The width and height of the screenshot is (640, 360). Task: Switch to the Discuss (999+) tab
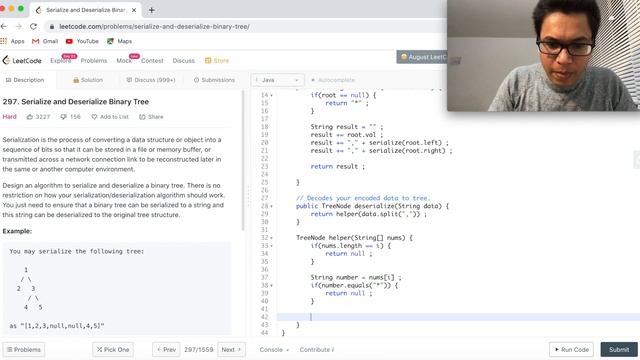151,80
